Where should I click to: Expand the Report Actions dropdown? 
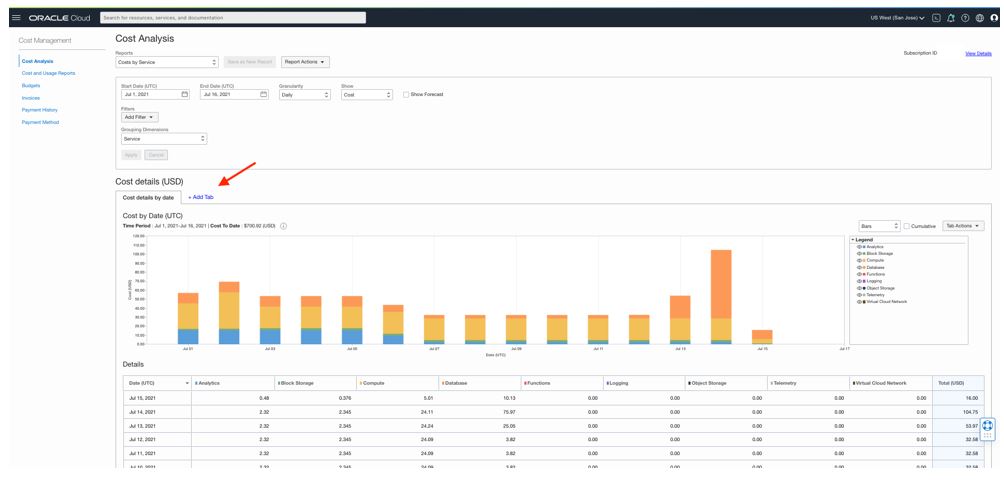(x=305, y=62)
